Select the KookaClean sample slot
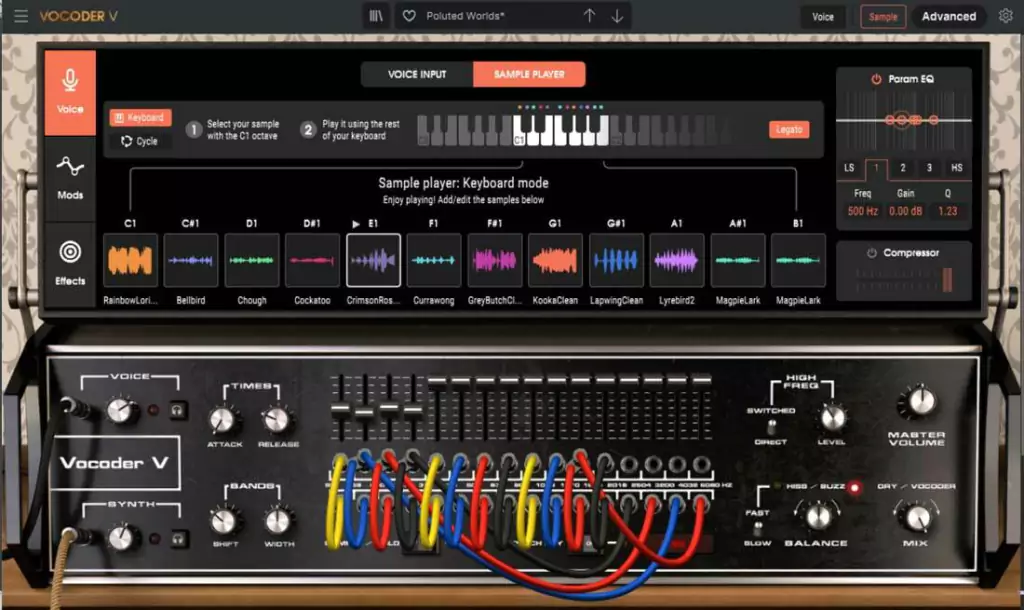 click(x=555, y=260)
